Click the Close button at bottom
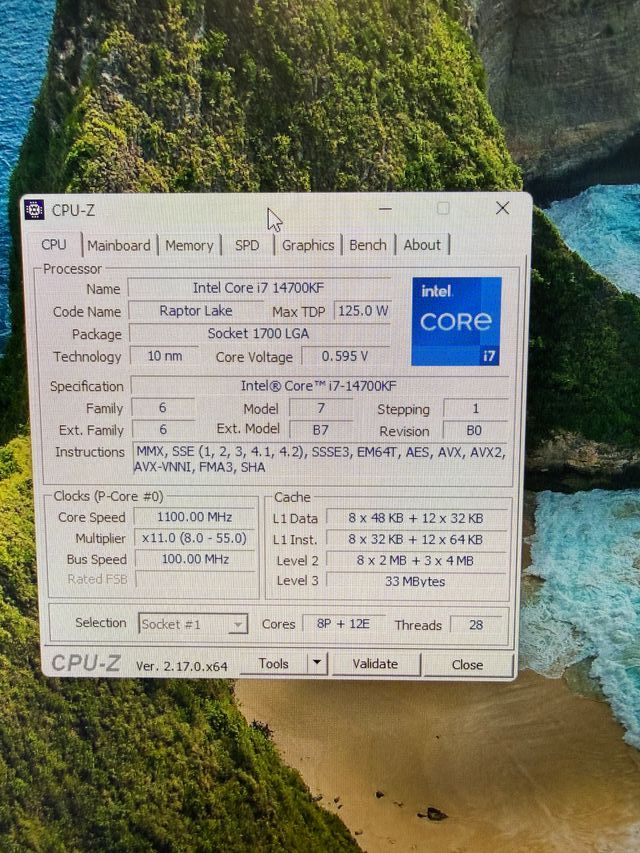 467,665
